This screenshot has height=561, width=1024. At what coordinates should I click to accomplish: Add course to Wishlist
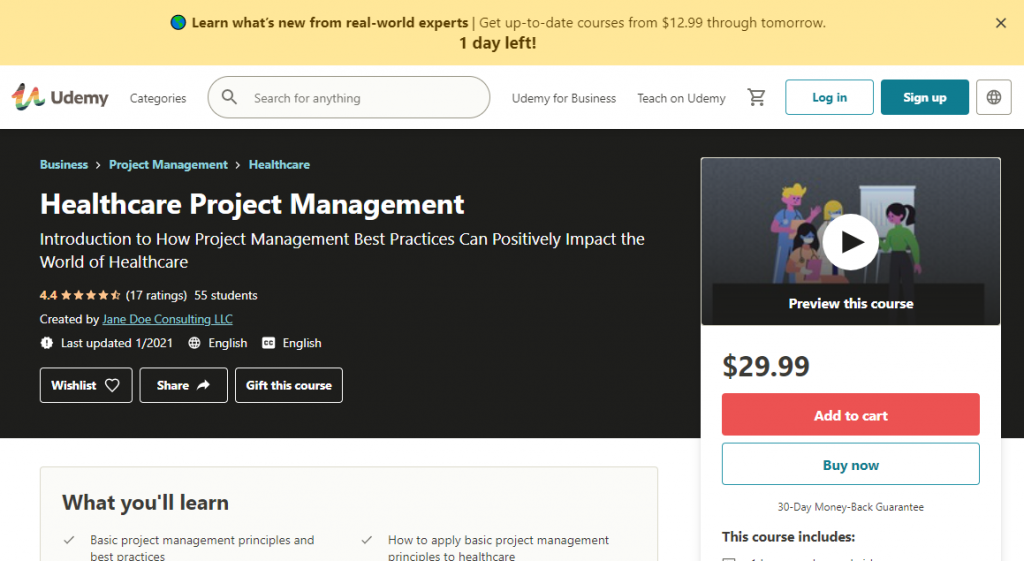click(86, 385)
